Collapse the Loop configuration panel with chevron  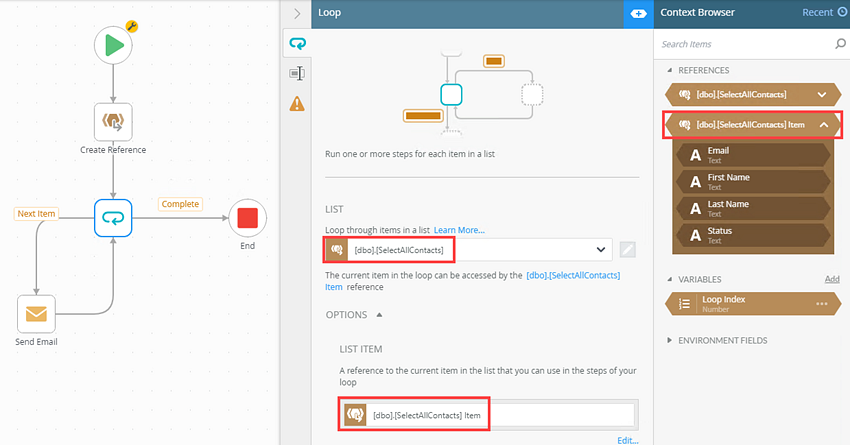pos(297,14)
